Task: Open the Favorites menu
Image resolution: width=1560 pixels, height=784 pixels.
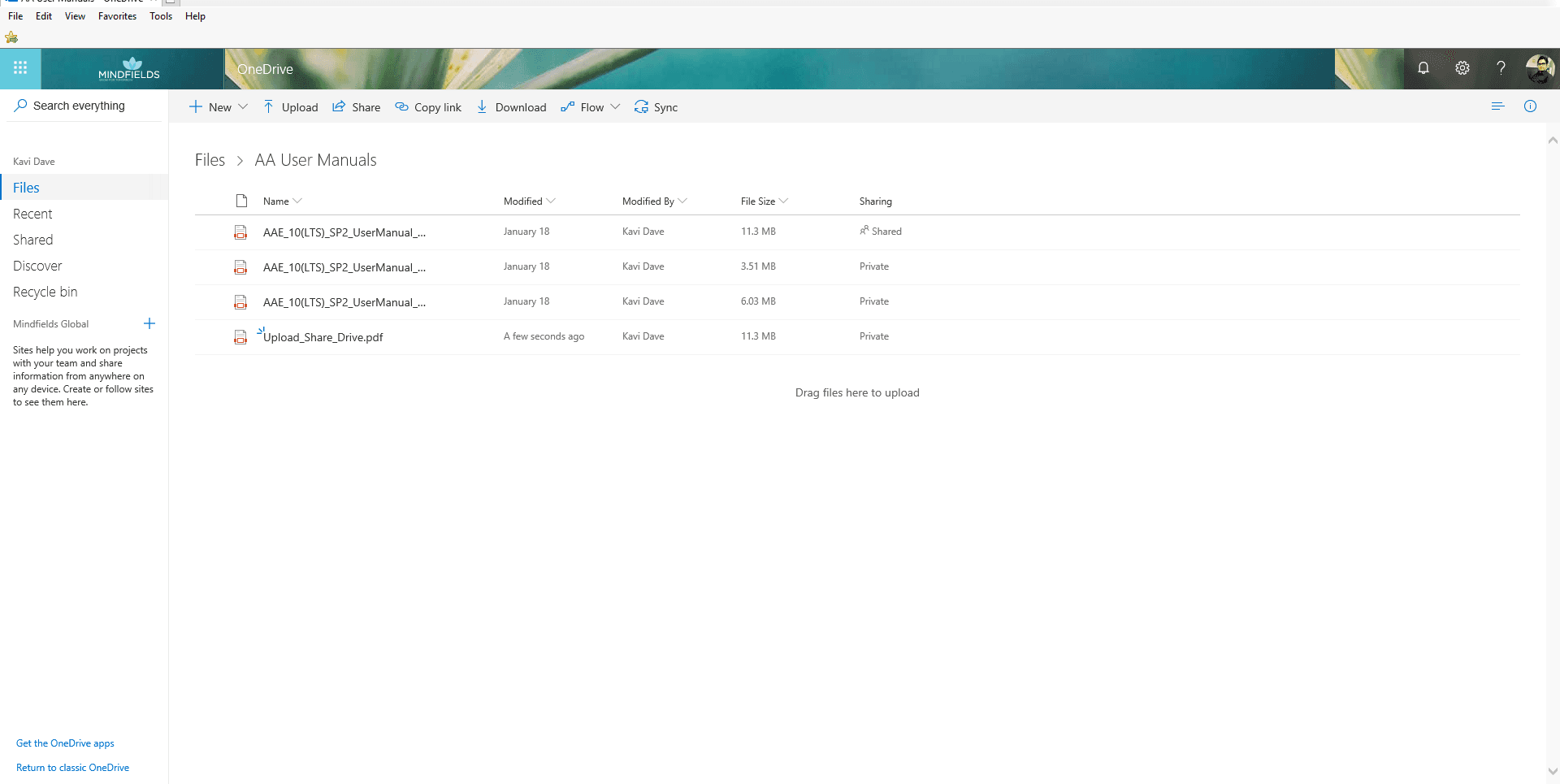Action: pyautogui.click(x=117, y=16)
